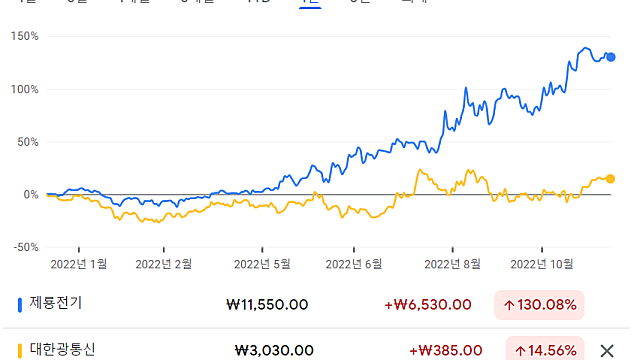Screen dimensions: 640x360
Task: Click the 100% y-axis label
Action: (x=24, y=89)
